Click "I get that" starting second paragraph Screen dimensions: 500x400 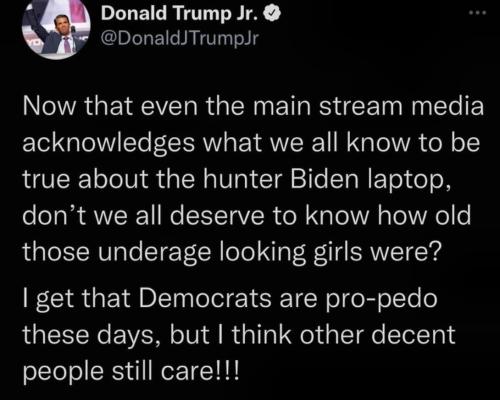pos(76,300)
